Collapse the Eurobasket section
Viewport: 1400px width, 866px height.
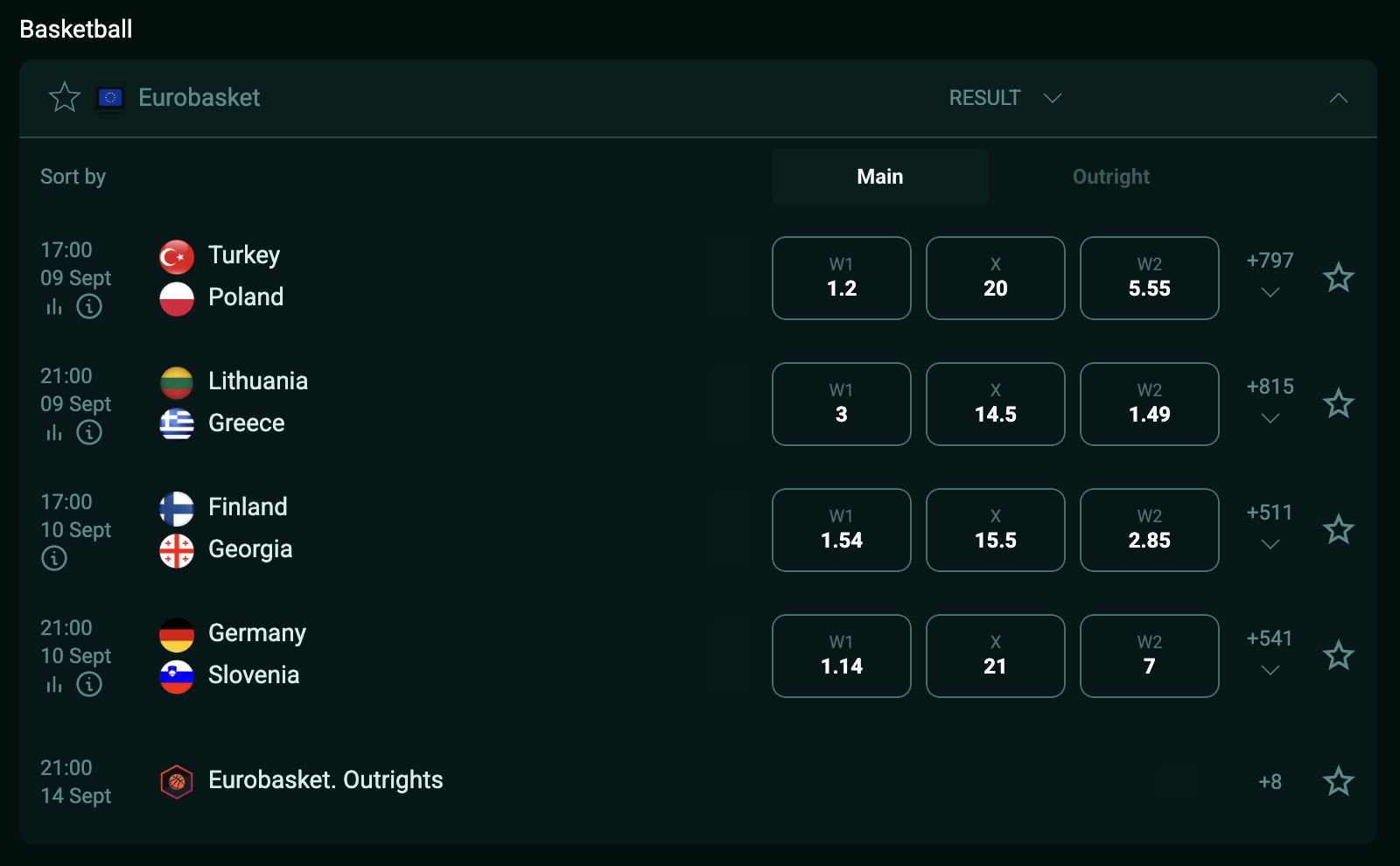pos(1338,98)
